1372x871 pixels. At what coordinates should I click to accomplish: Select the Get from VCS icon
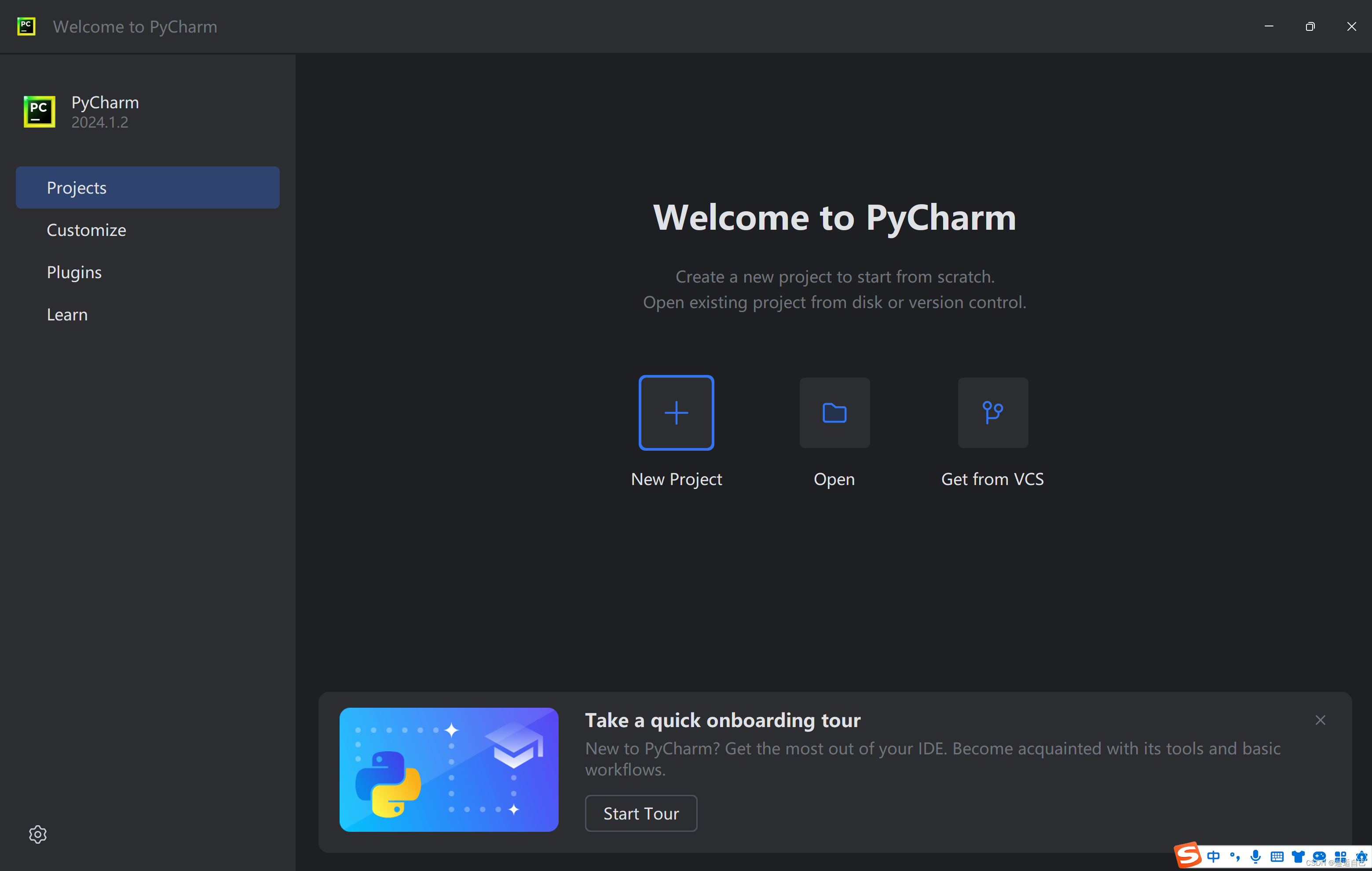point(992,412)
